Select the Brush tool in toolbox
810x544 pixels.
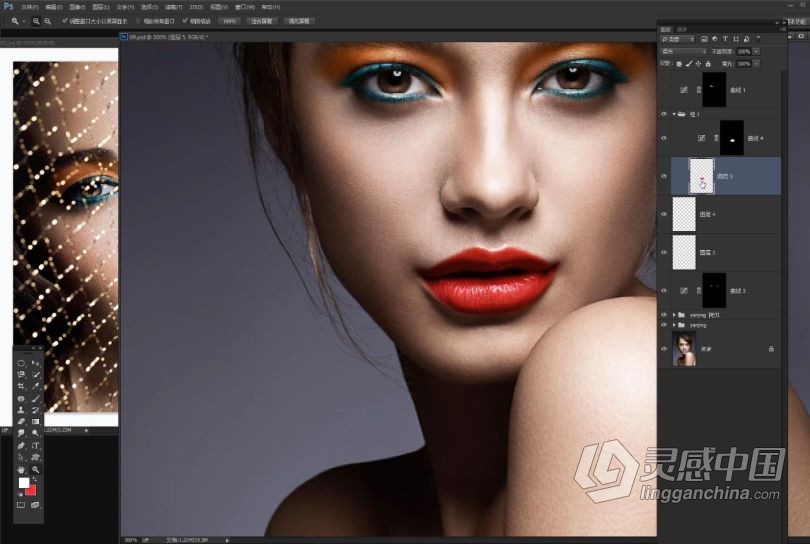[35, 399]
